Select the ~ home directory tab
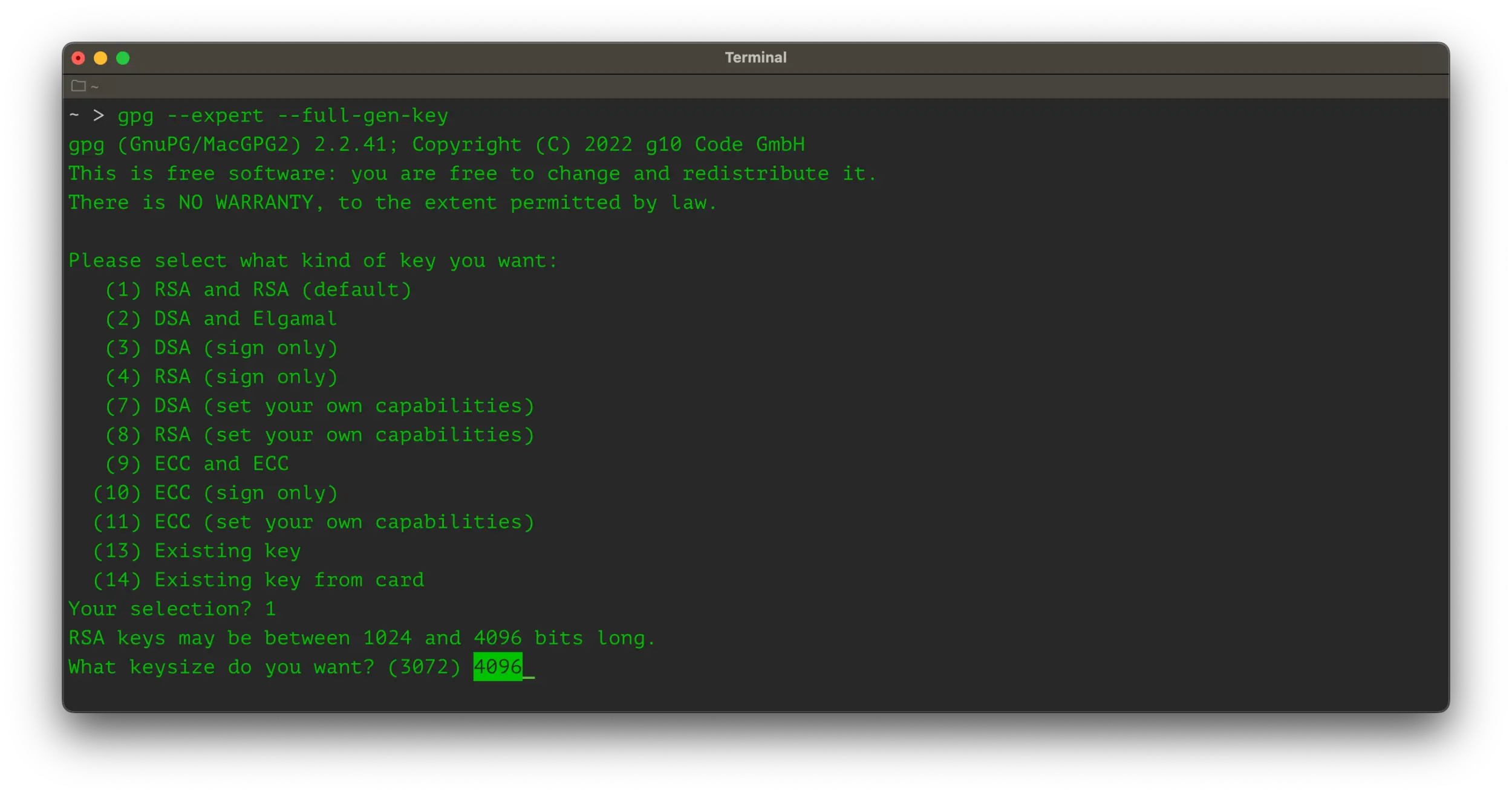Screen dimensions: 1512x795 pyautogui.click(x=94, y=86)
